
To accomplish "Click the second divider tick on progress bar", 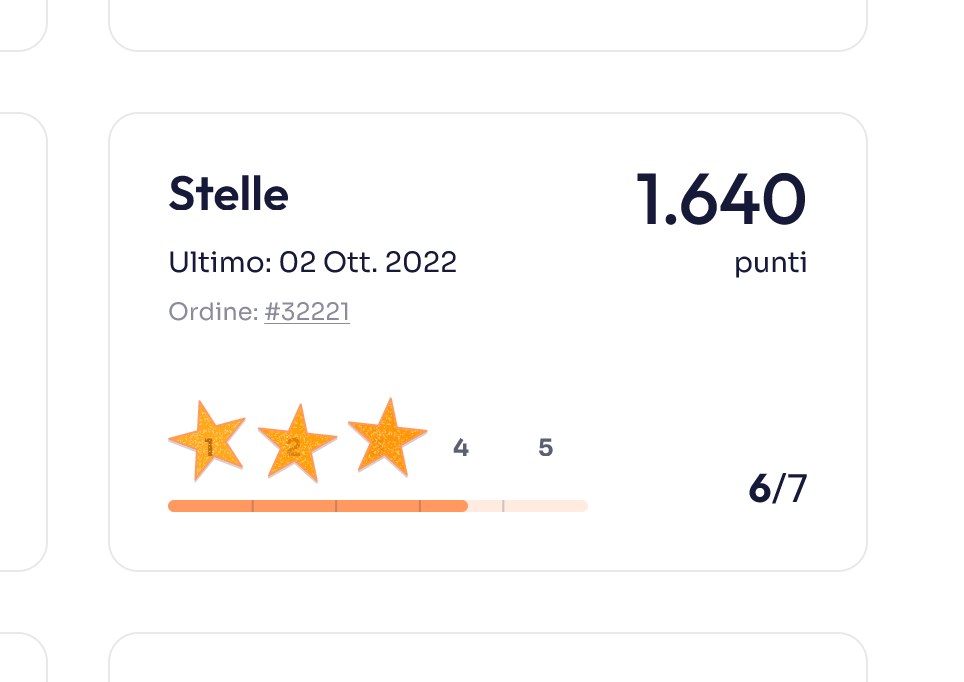I will (x=336, y=506).
